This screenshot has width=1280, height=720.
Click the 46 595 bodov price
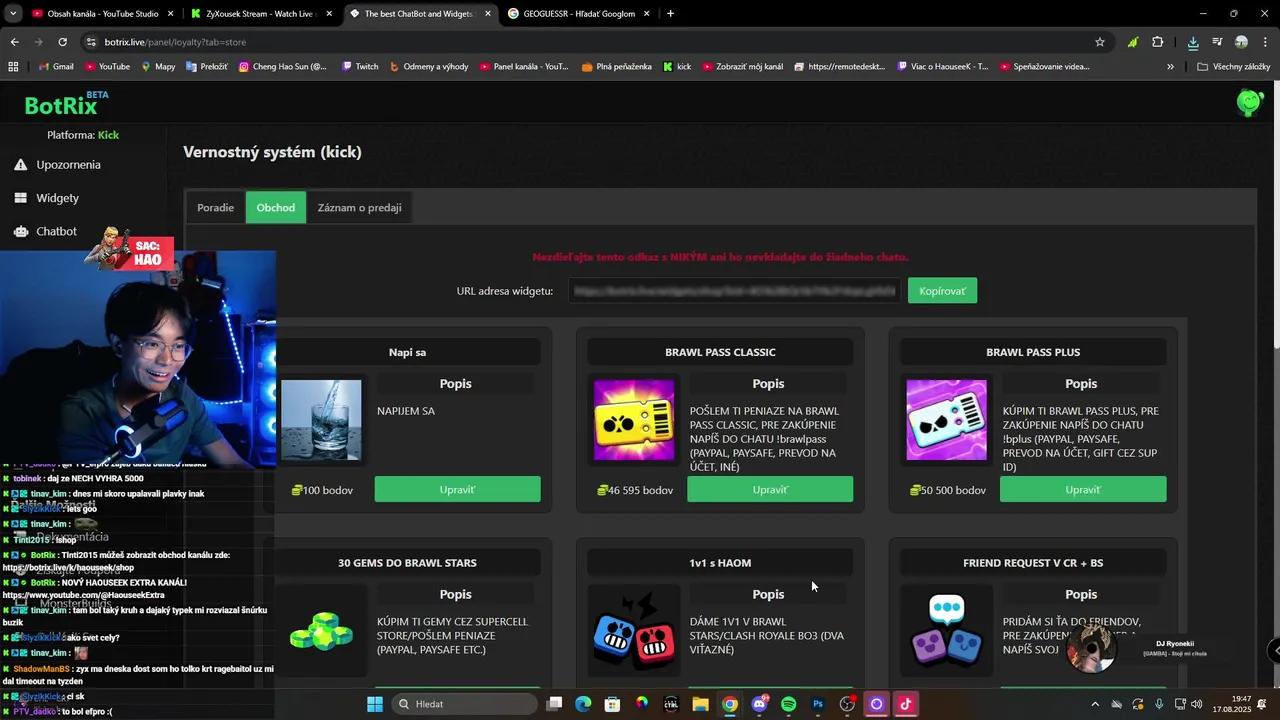coord(635,490)
